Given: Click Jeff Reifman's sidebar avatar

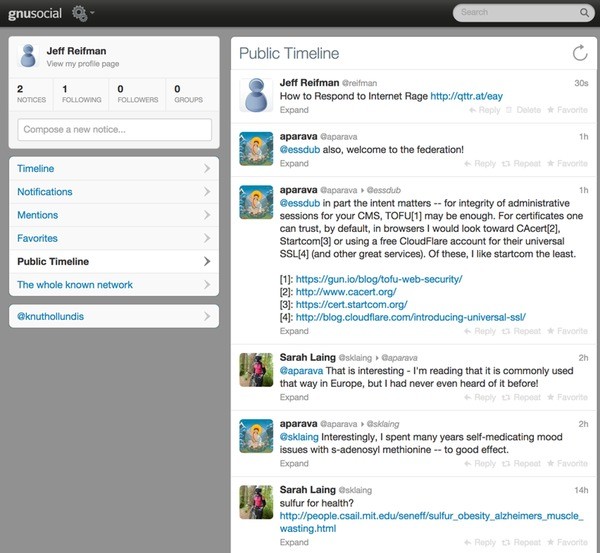Looking at the screenshot, I should coord(28,56).
